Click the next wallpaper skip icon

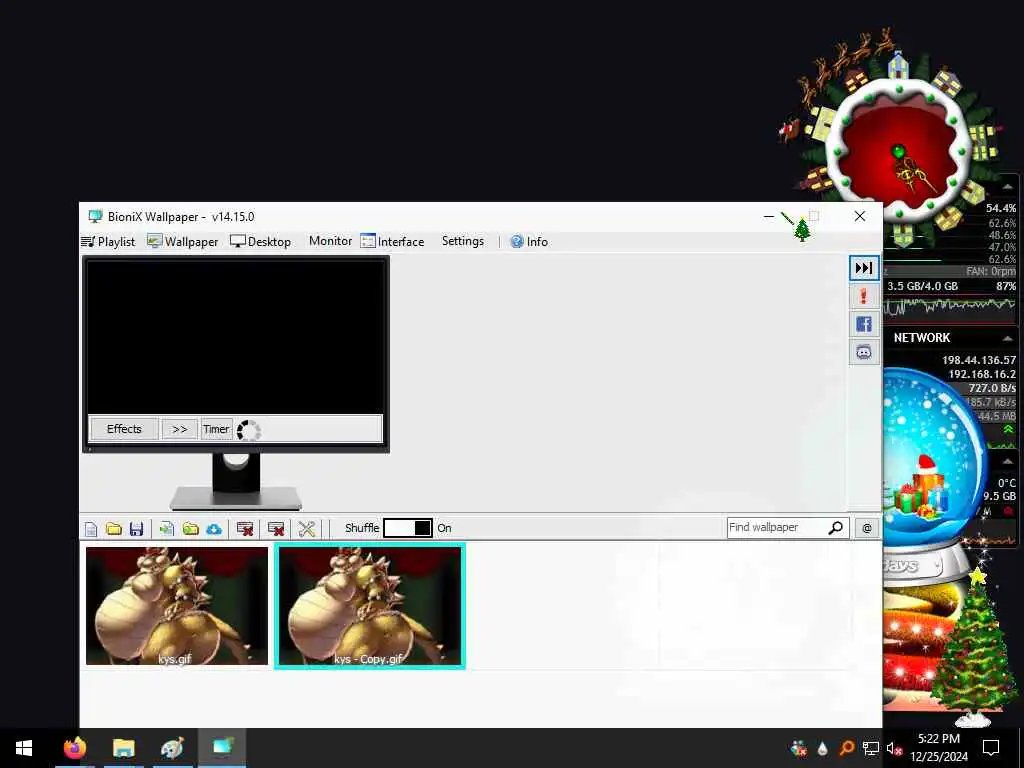(863, 268)
